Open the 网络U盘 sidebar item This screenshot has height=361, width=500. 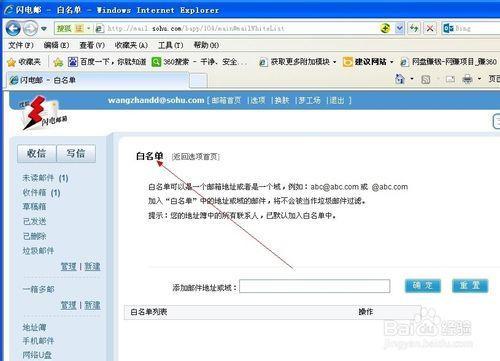point(37,355)
